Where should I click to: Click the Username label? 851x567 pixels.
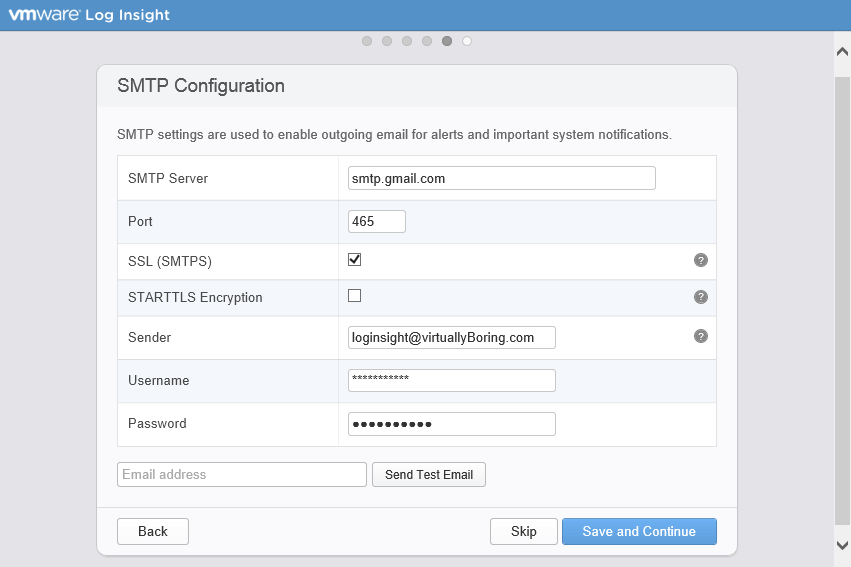pos(158,380)
